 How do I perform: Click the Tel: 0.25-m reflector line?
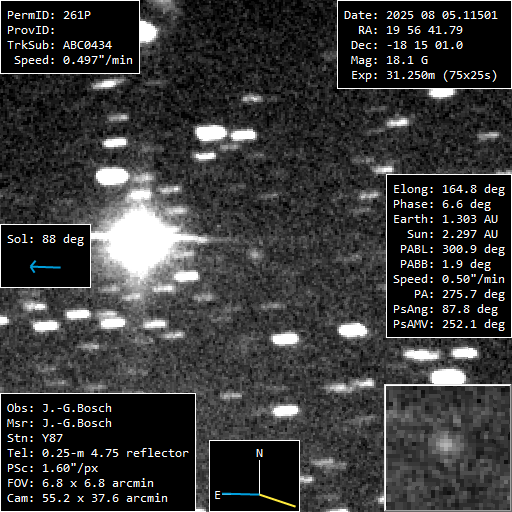98,453
